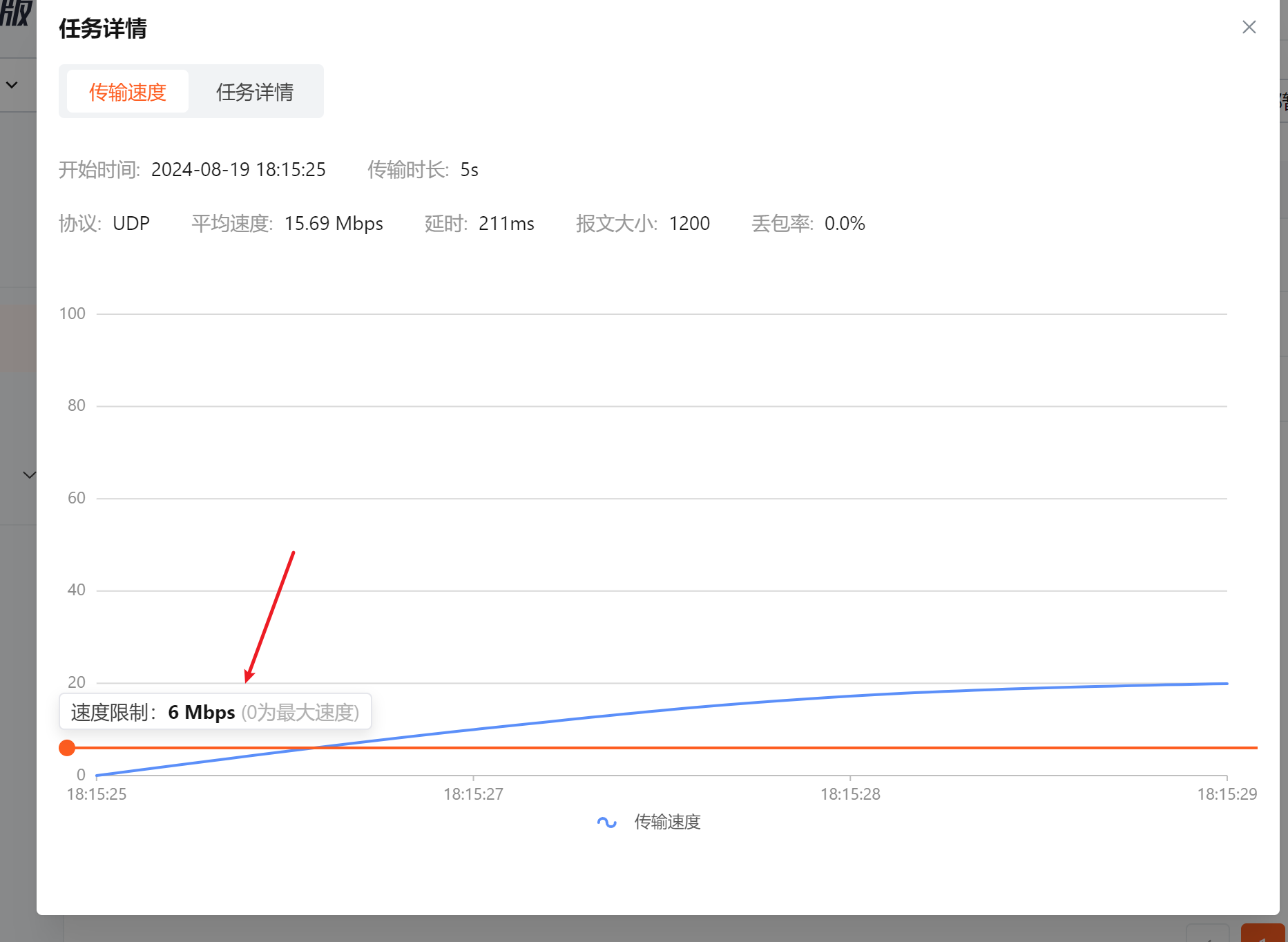Click the packet size value 1200

pyautogui.click(x=689, y=224)
